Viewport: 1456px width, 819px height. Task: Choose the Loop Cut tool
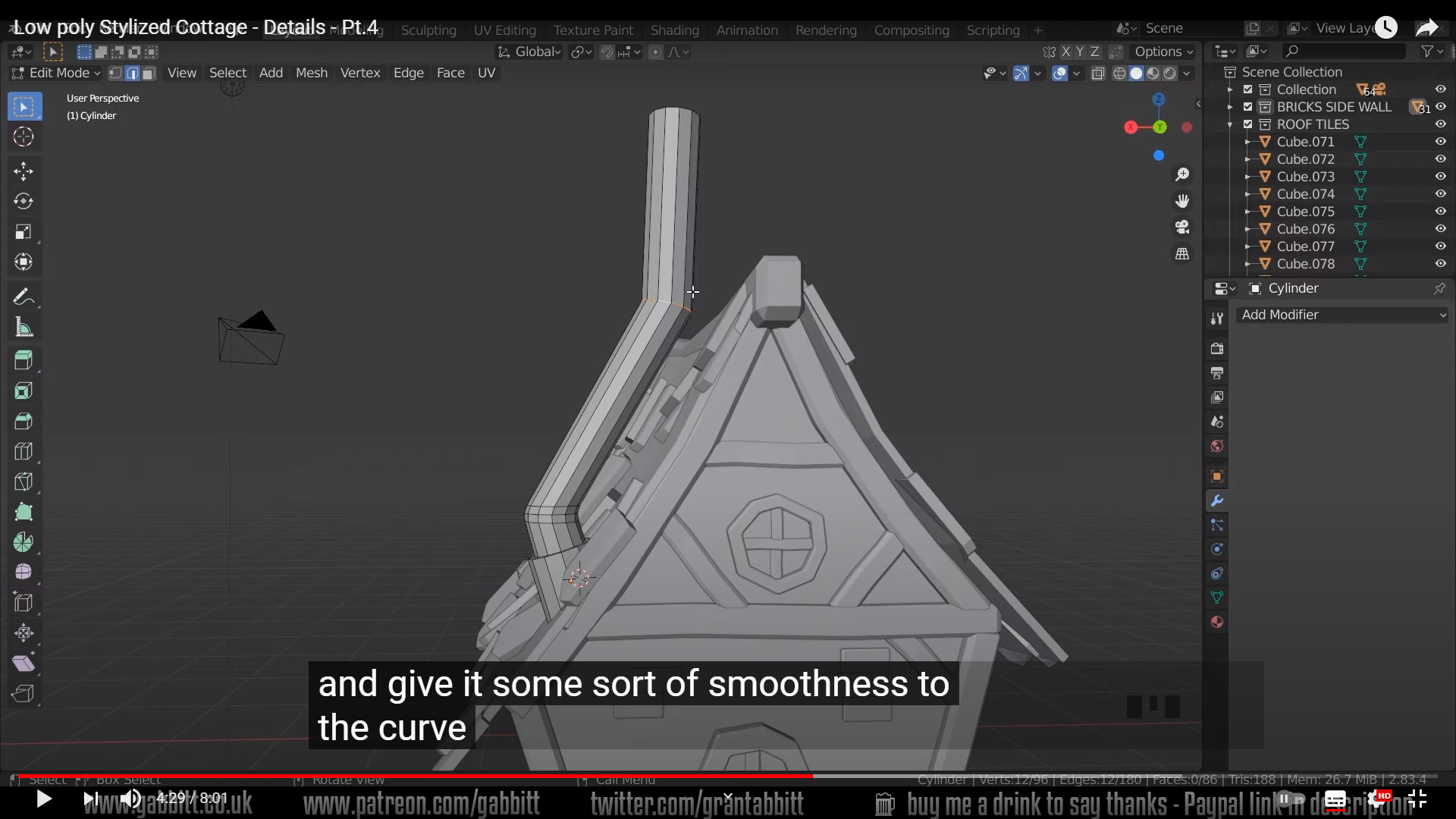tap(24, 451)
